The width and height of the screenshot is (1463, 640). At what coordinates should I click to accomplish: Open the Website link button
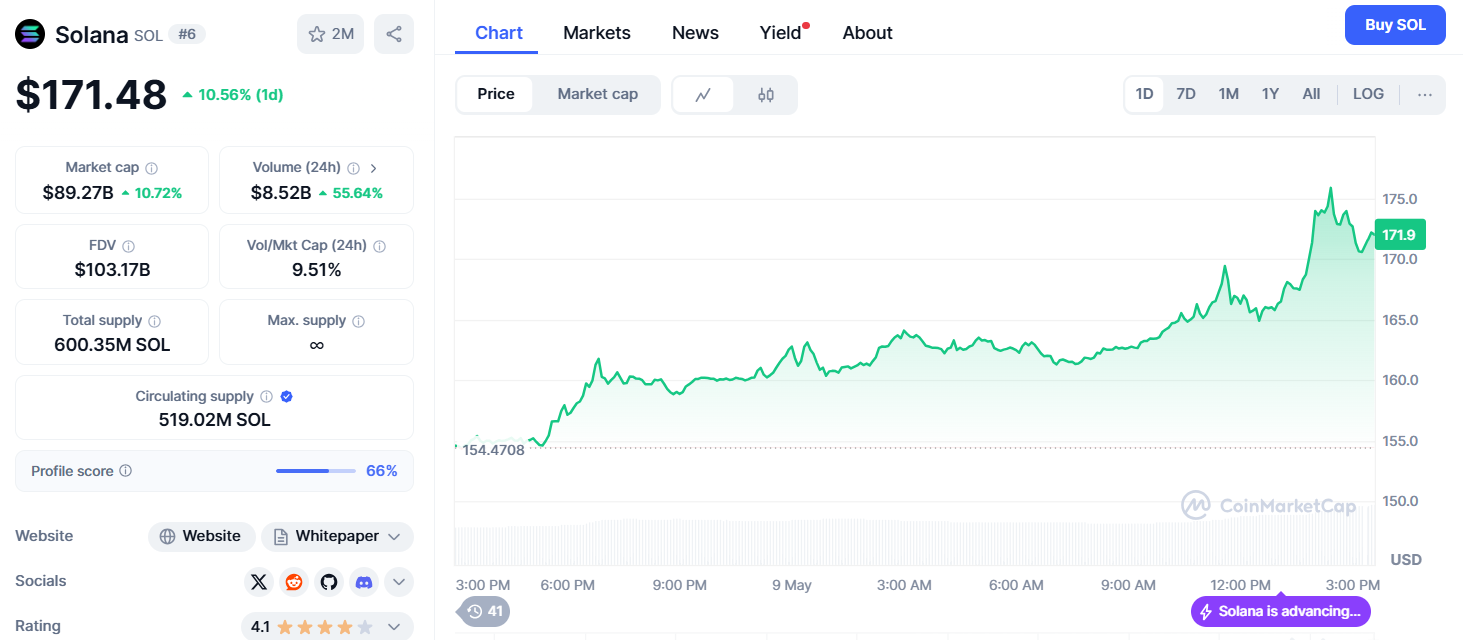[x=201, y=536]
